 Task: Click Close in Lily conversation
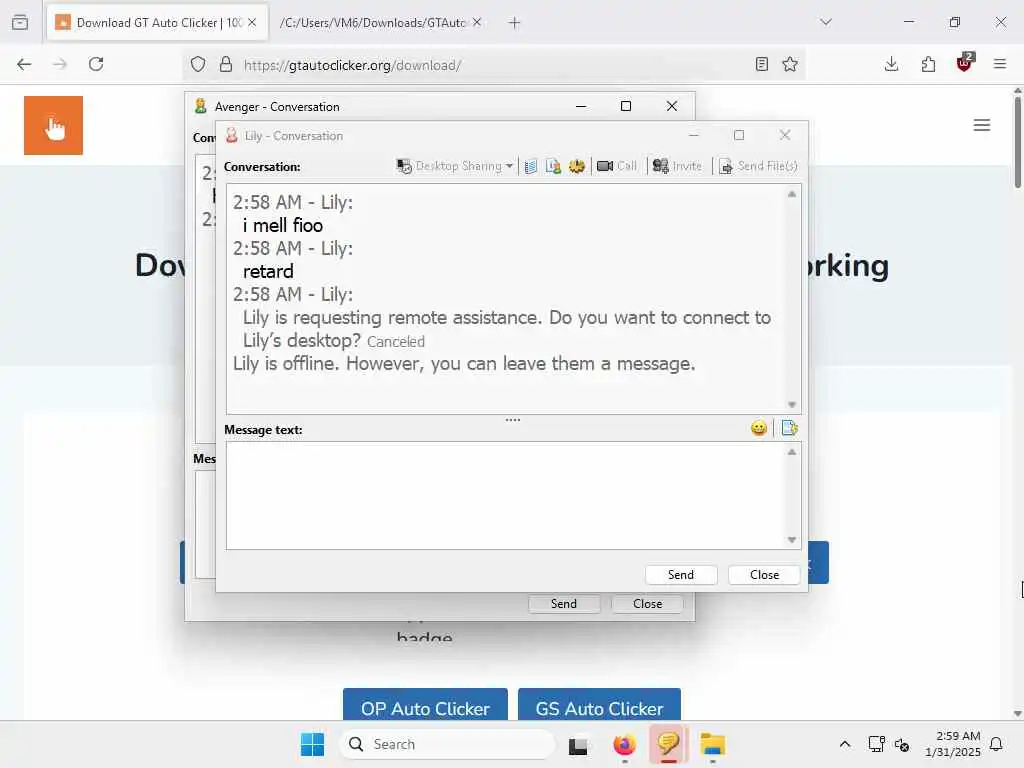764,575
